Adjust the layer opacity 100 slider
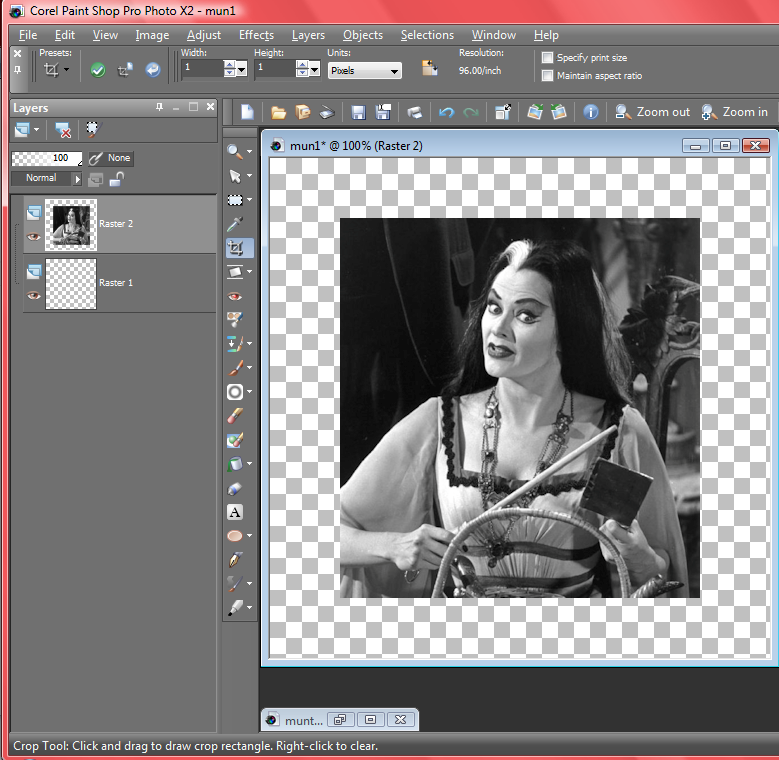 [x=47, y=158]
